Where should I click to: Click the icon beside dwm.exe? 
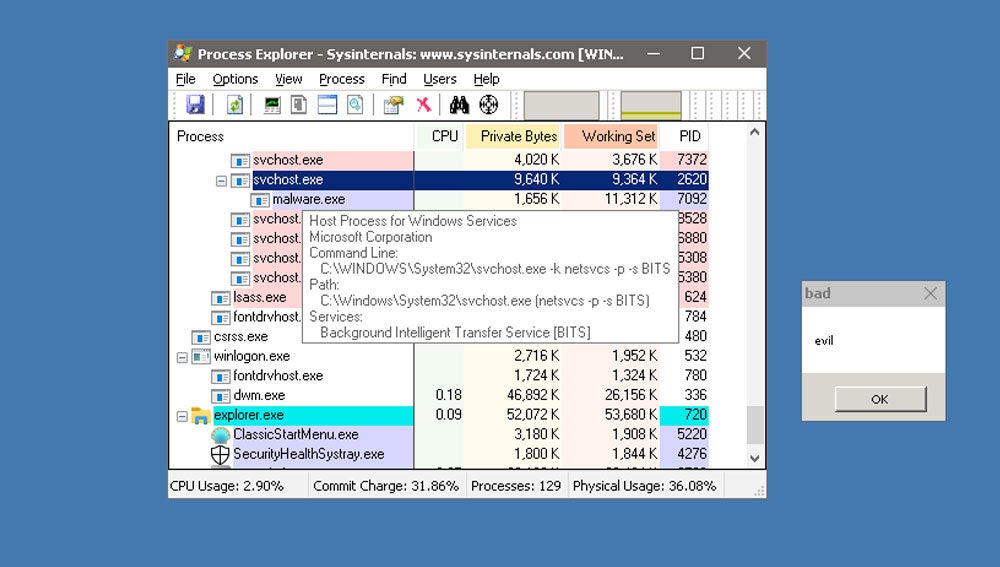[x=221, y=396]
